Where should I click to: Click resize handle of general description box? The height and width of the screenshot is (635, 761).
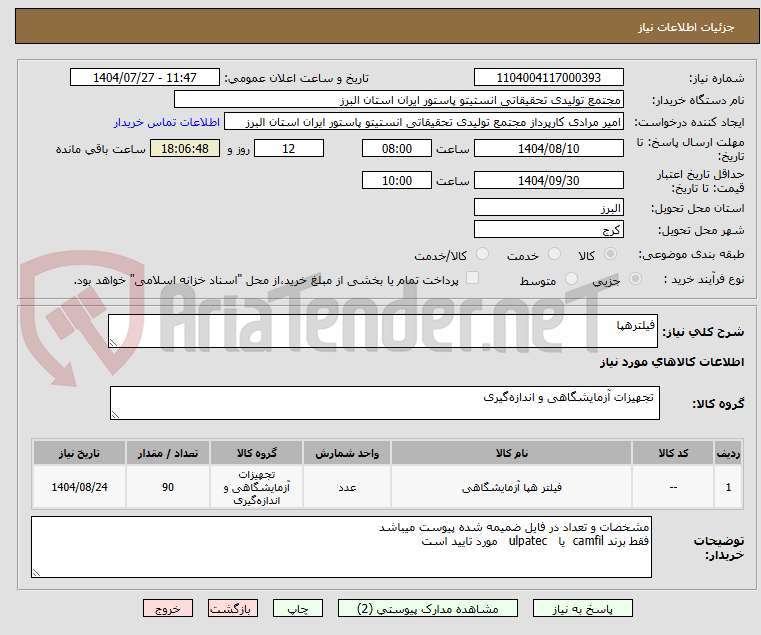tap(114, 343)
